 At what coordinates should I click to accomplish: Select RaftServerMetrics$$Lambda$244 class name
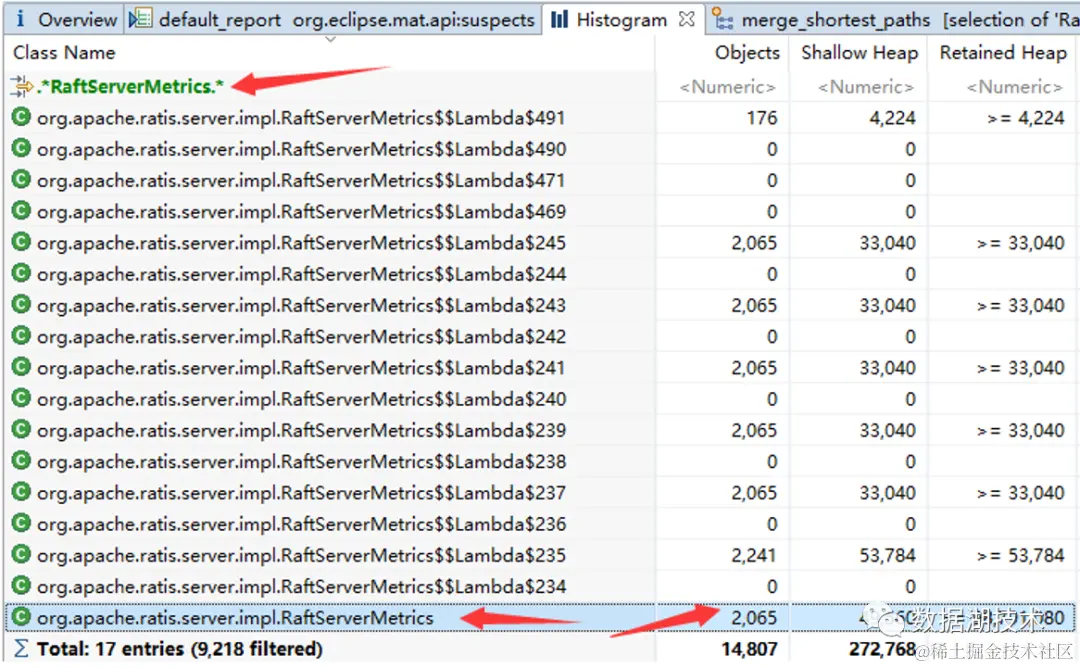(301, 275)
